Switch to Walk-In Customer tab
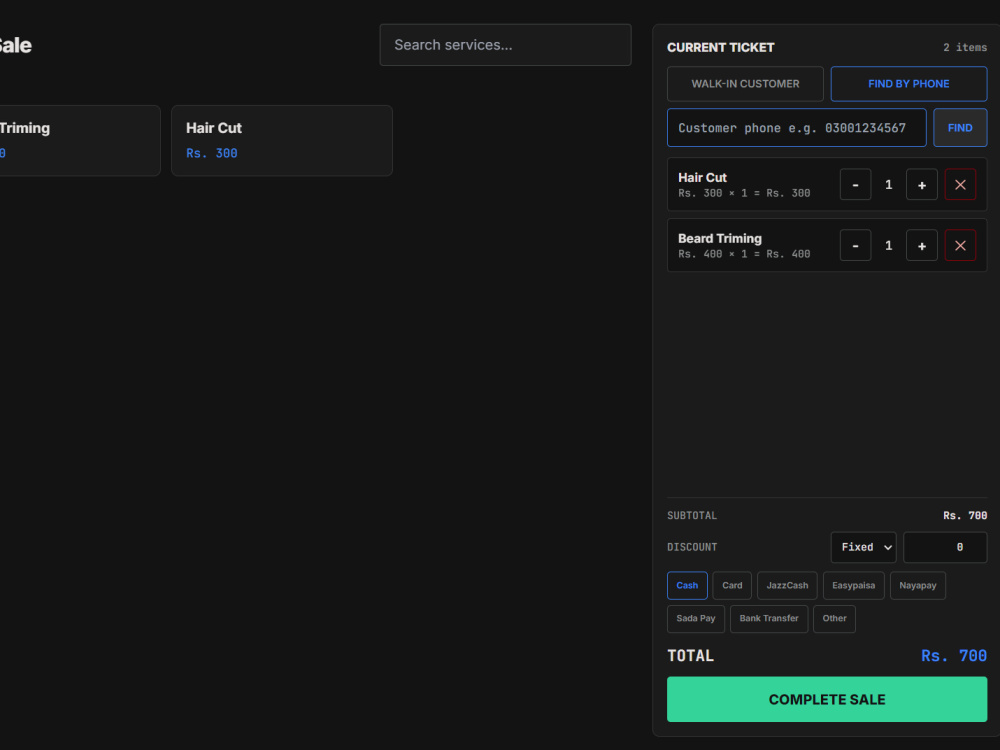The width and height of the screenshot is (1000, 750). point(746,84)
